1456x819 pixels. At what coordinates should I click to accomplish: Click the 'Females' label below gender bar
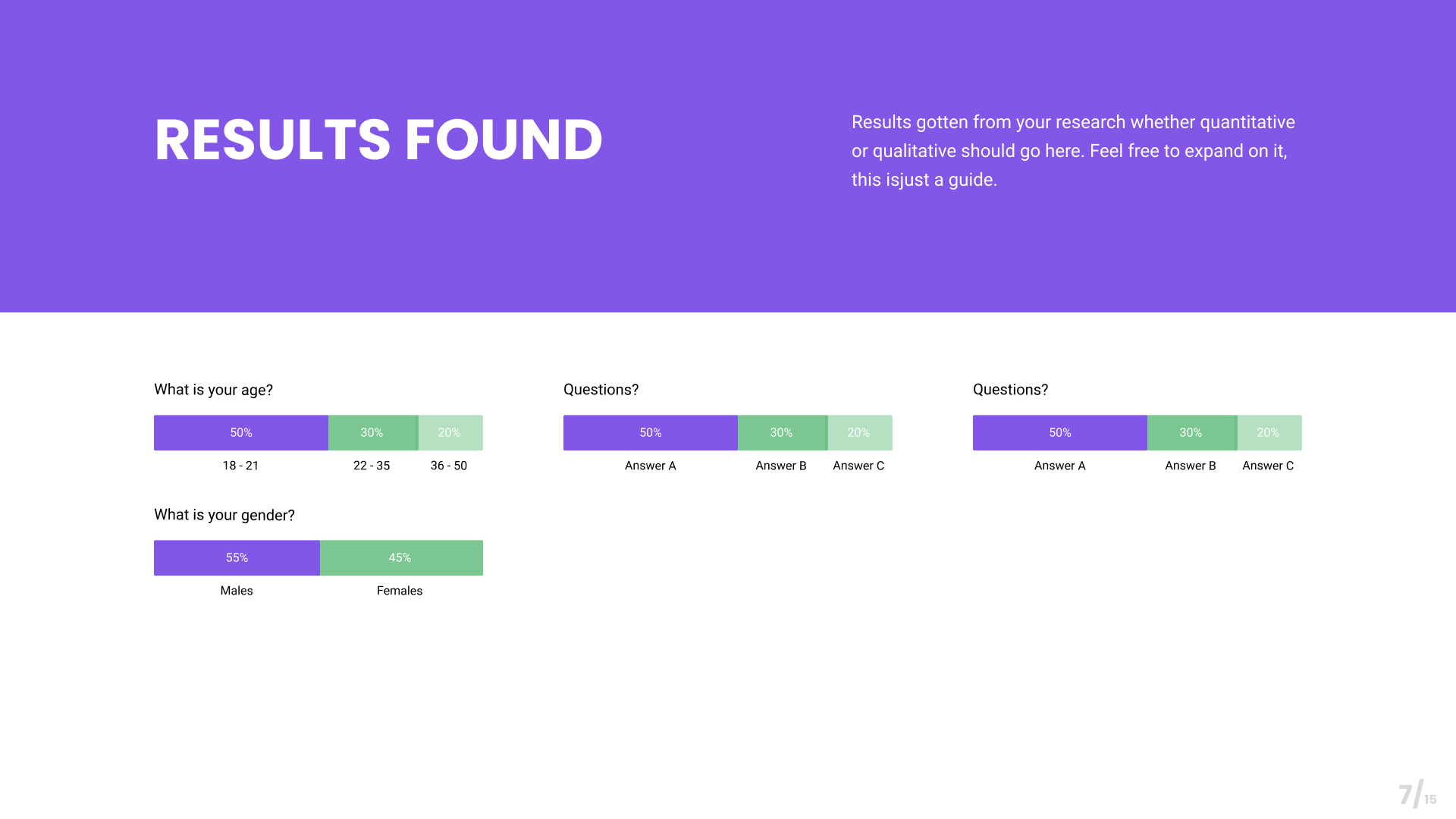tap(400, 591)
